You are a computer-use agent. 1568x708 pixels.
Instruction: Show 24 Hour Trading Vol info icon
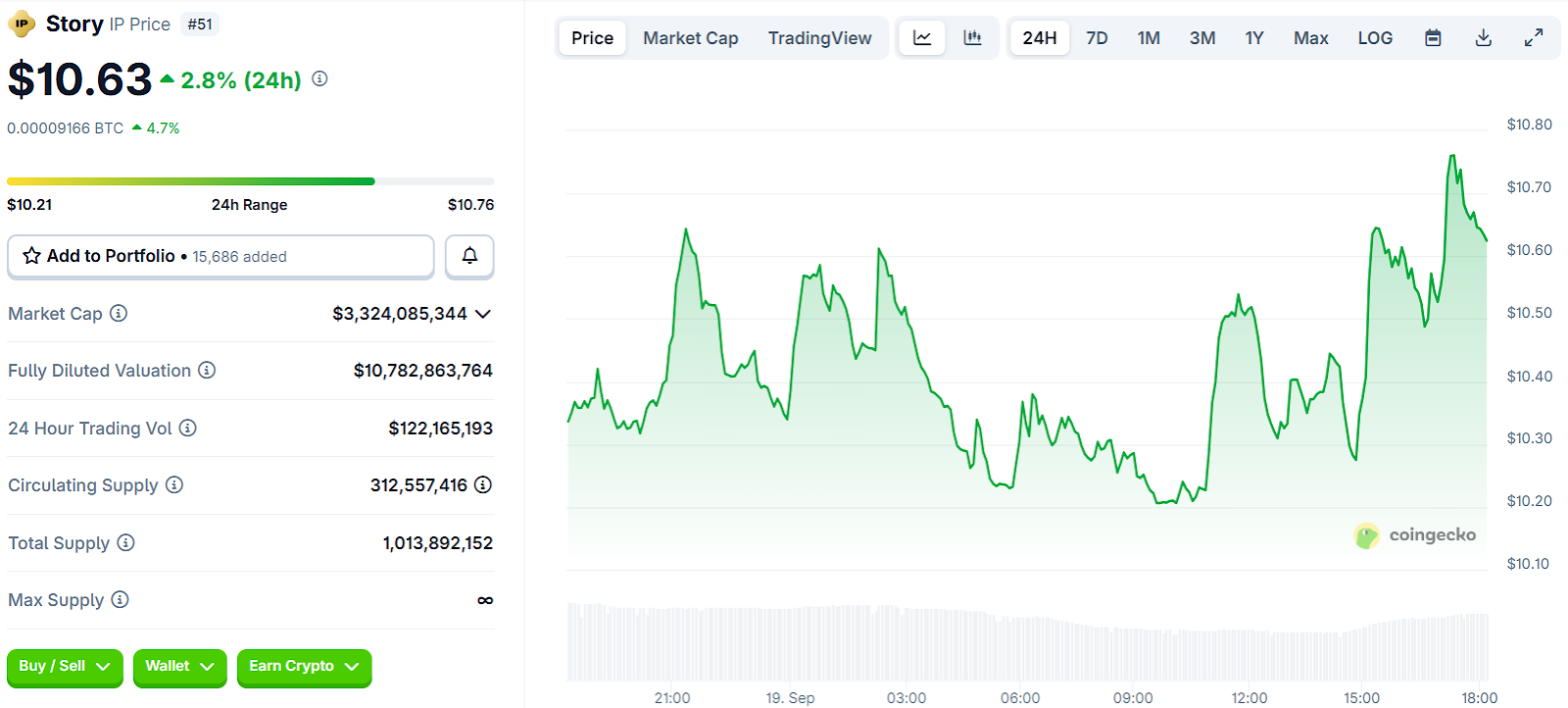(x=188, y=428)
